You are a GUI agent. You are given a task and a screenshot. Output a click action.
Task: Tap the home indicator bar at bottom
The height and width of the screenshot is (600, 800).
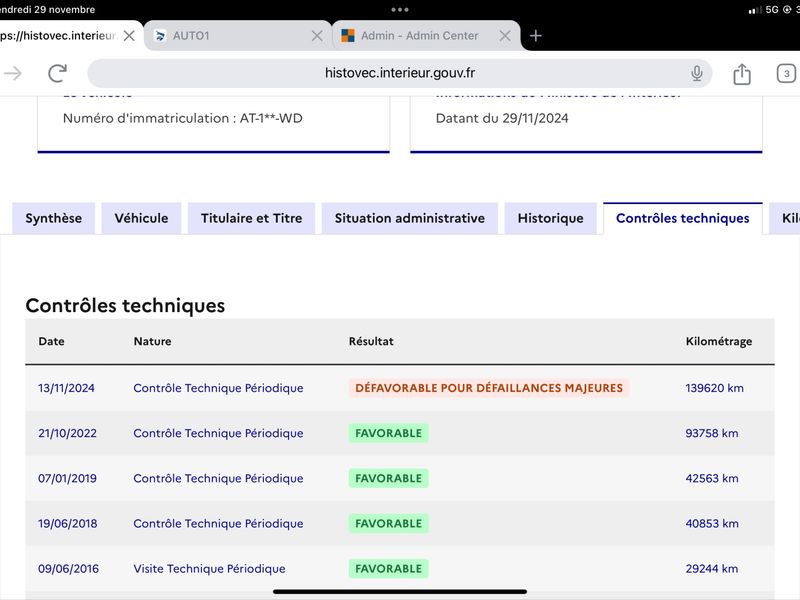click(x=399, y=592)
